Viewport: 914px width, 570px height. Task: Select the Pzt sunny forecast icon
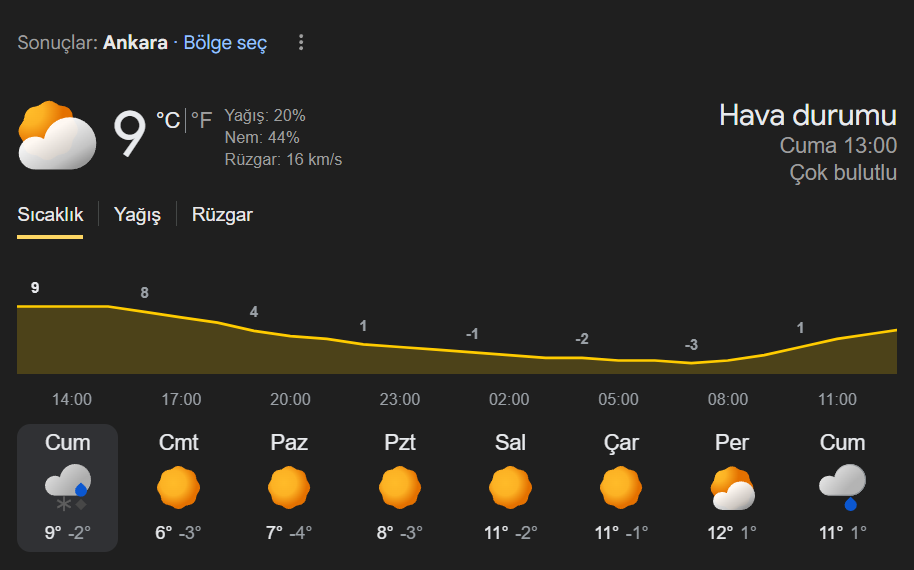[x=400, y=488]
